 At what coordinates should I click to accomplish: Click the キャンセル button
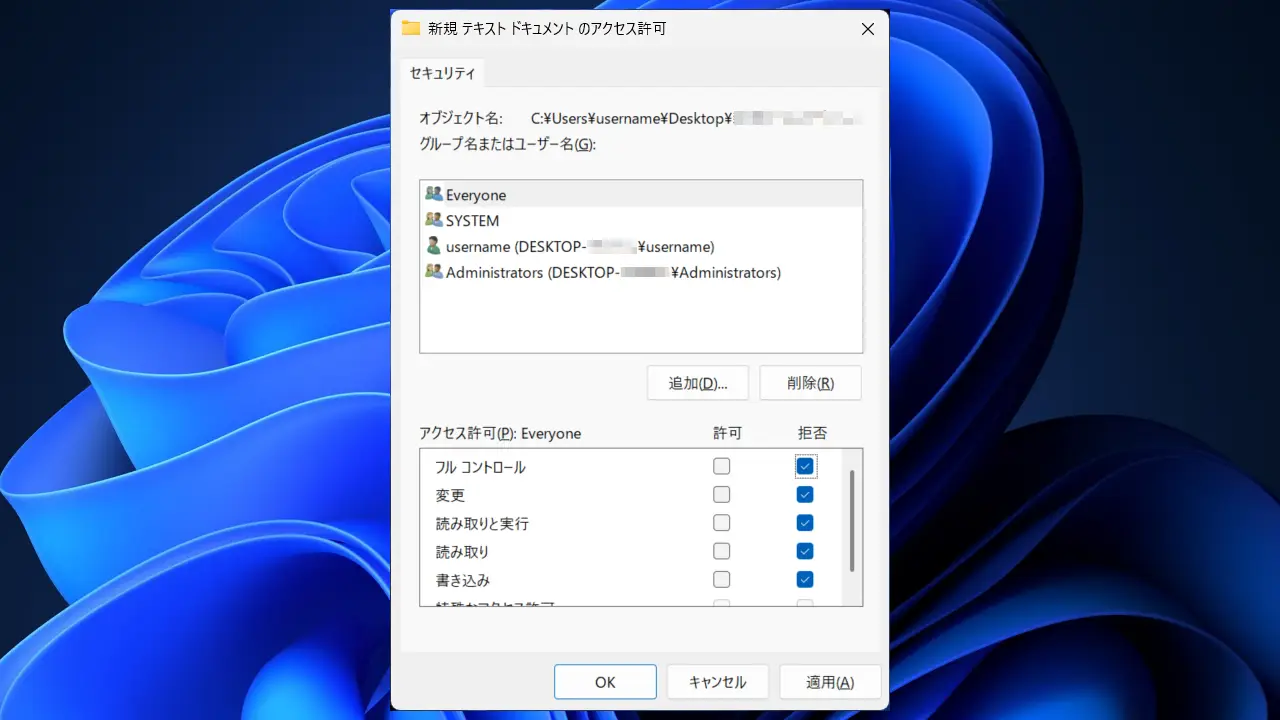(717, 682)
